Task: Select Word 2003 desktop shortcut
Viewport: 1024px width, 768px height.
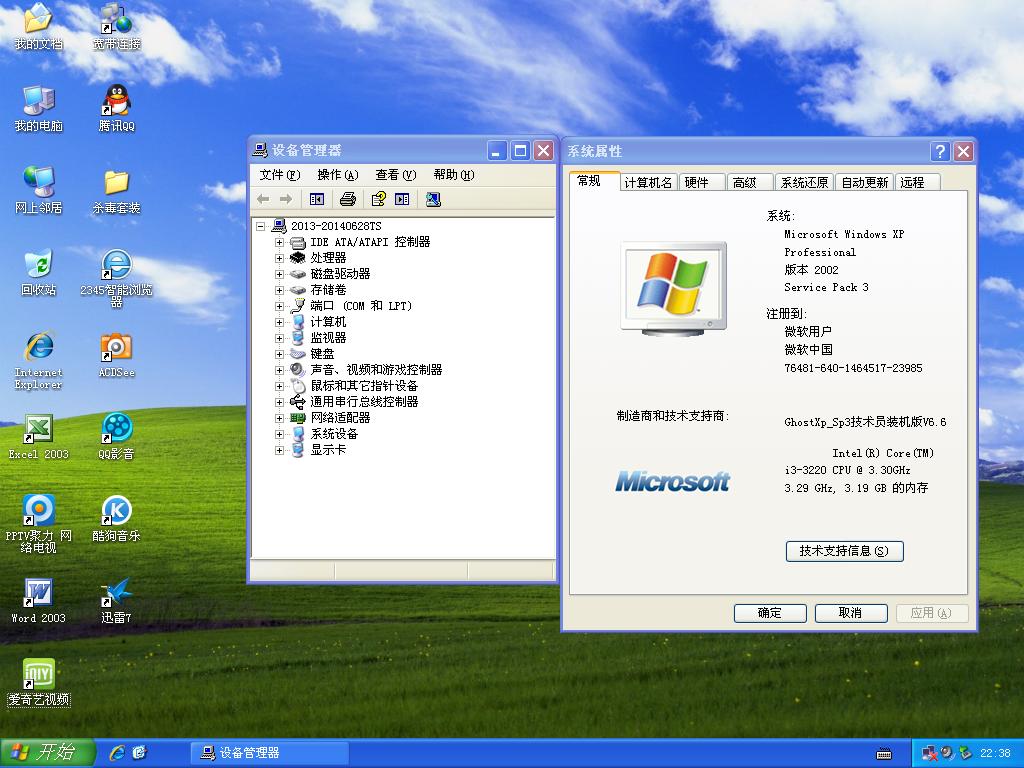Action: 39,601
